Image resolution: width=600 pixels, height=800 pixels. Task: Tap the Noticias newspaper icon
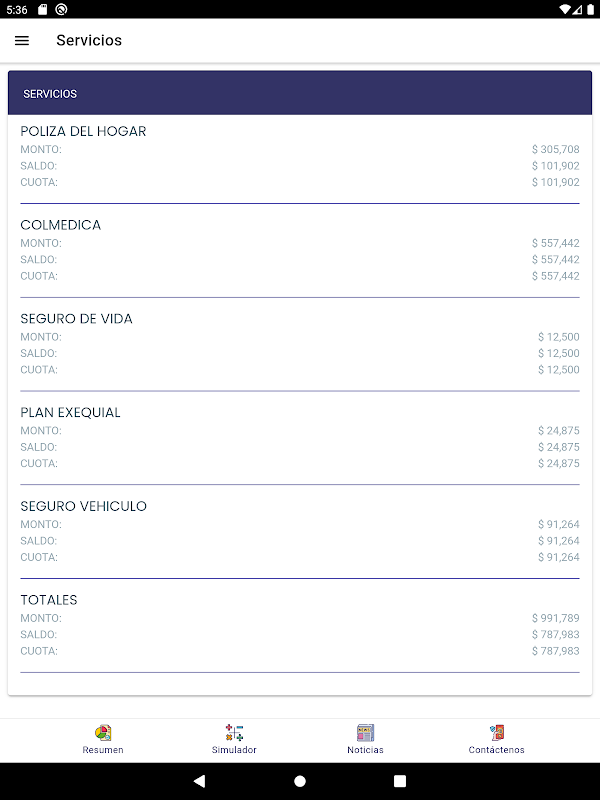point(365,732)
